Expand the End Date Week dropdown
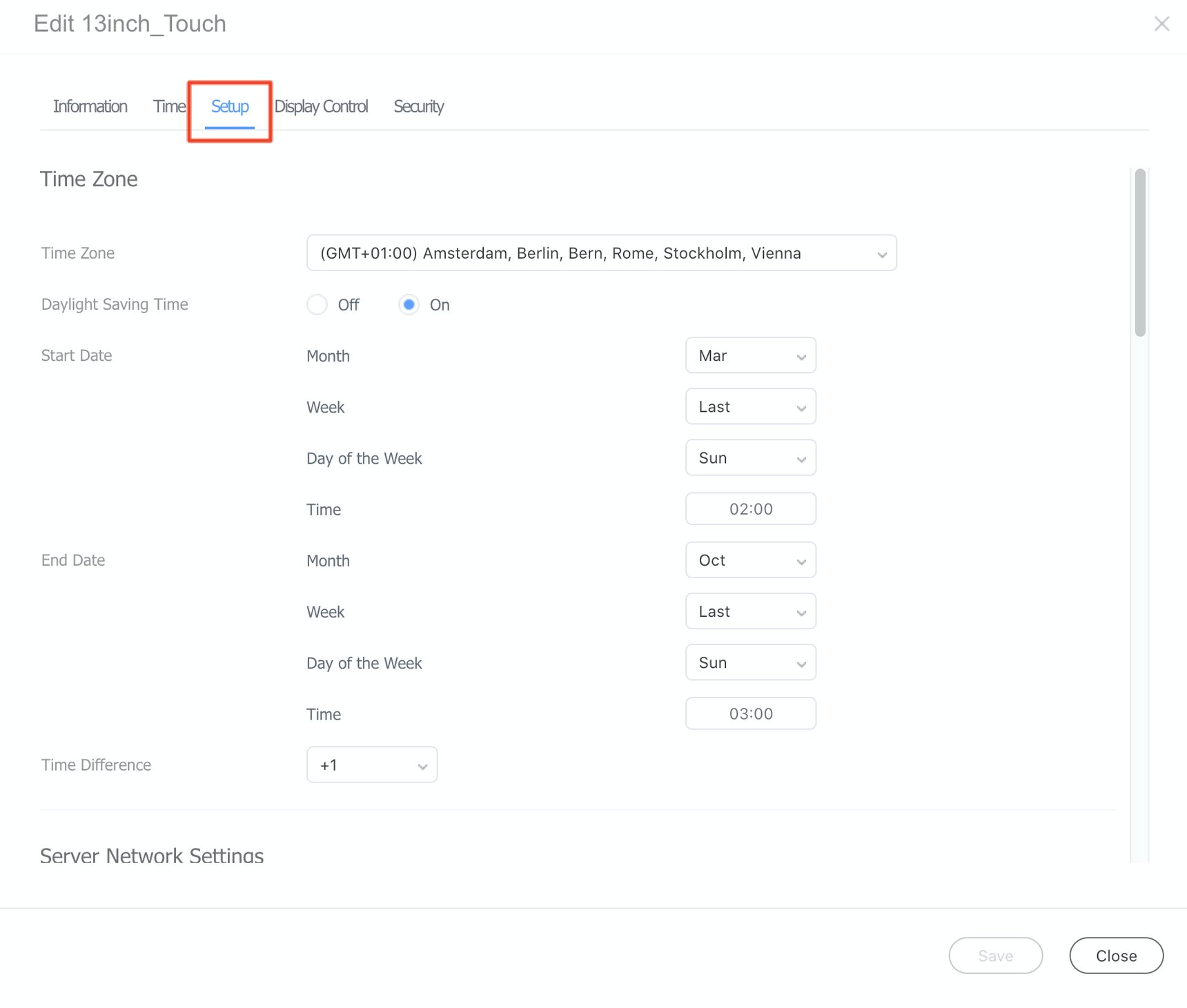 pos(750,611)
